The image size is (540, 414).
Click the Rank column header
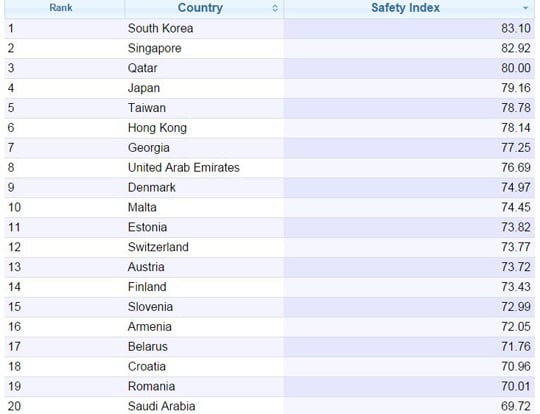click(61, 8)
